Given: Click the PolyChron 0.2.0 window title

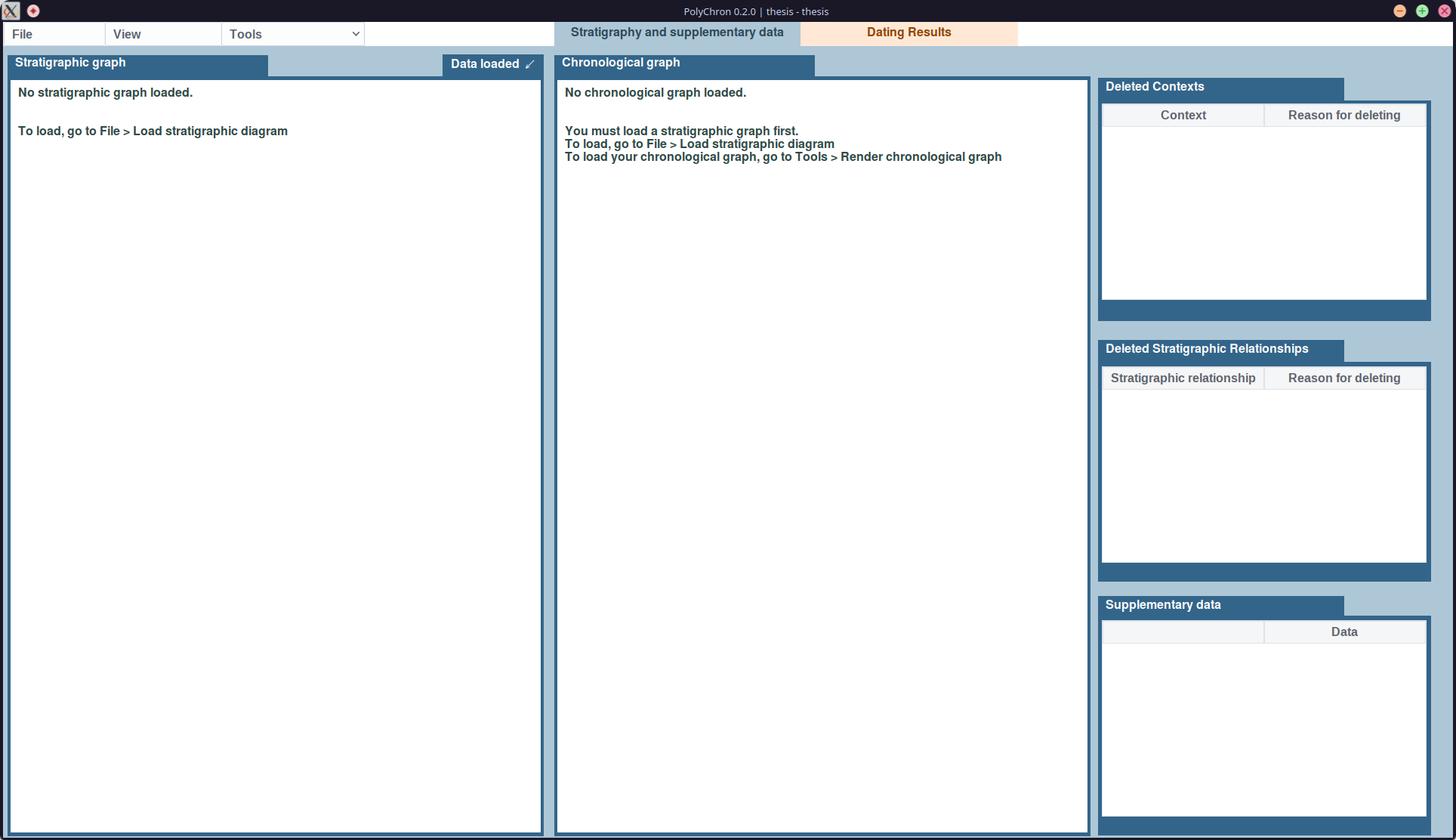Looking at the screenshot, I should coord(756,11).
